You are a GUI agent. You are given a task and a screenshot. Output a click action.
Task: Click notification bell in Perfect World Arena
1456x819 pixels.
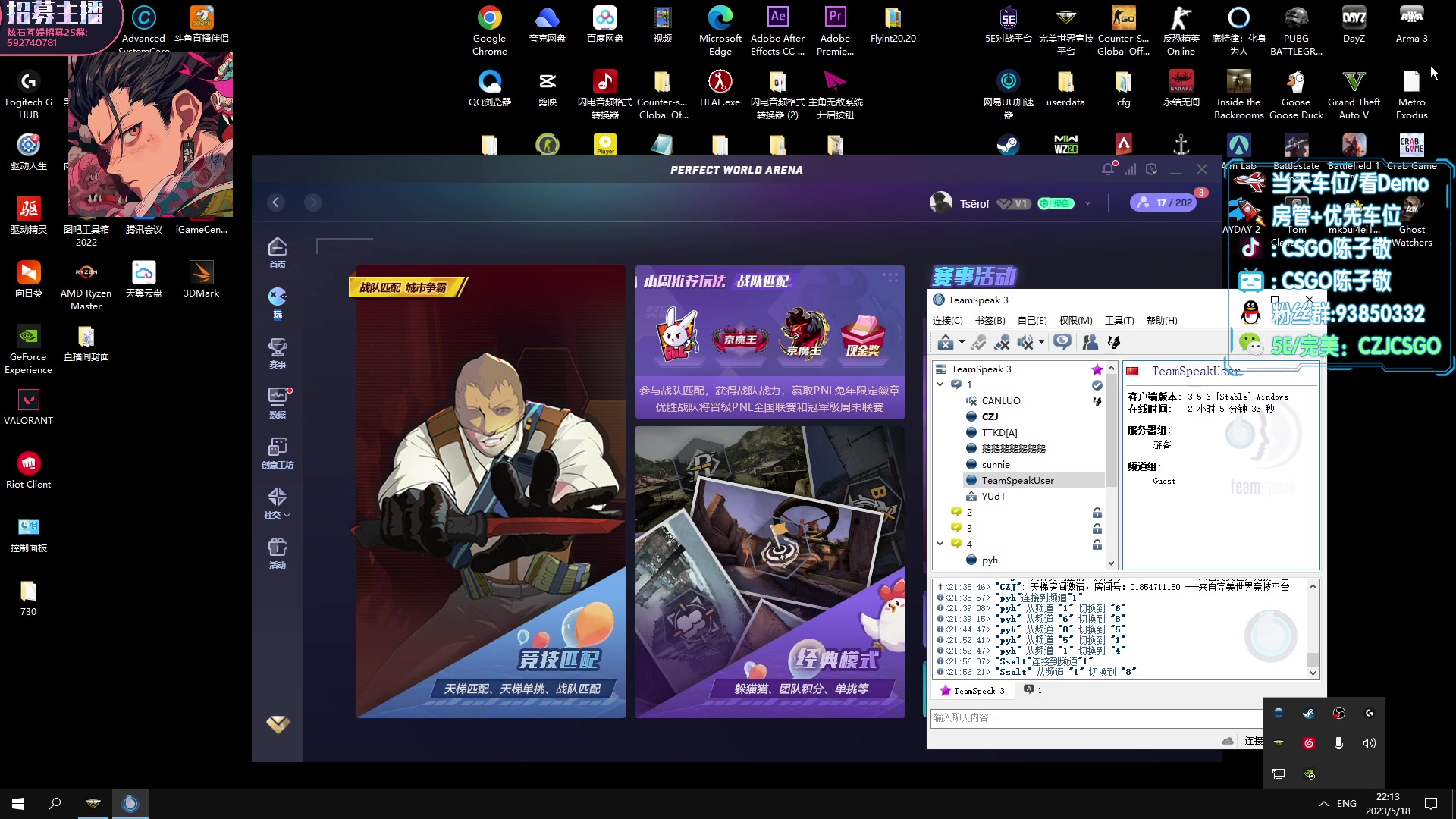click(x=1108, y=169)
